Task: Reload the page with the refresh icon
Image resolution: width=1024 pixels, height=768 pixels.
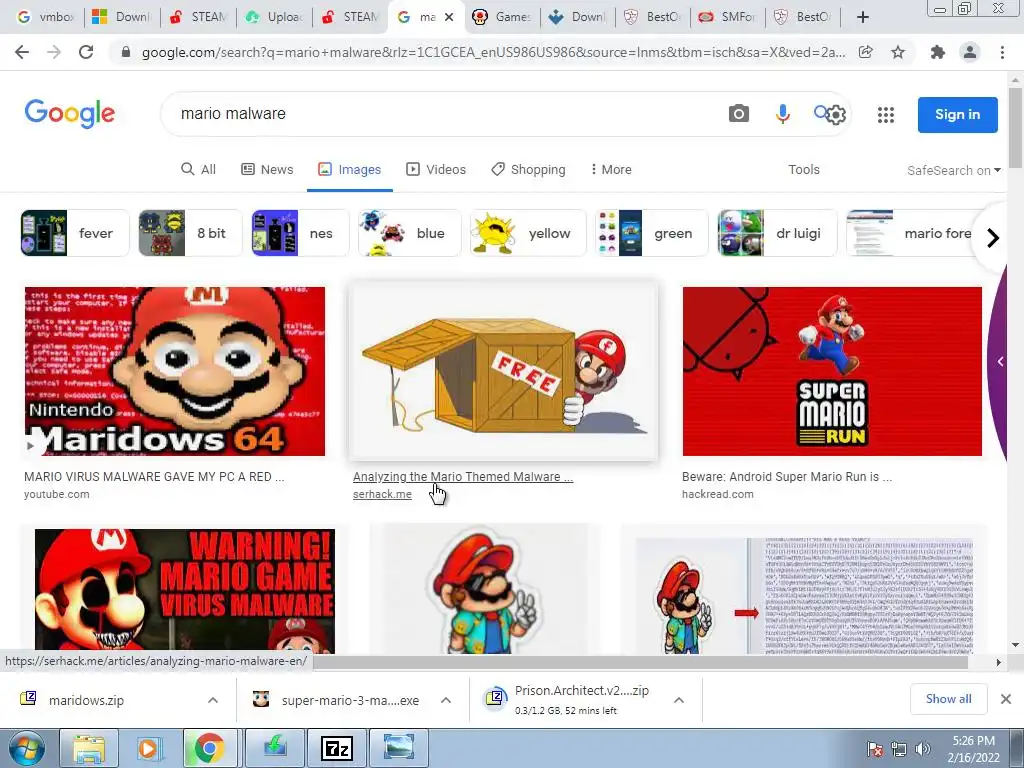Action: click(x=86, y=52)
